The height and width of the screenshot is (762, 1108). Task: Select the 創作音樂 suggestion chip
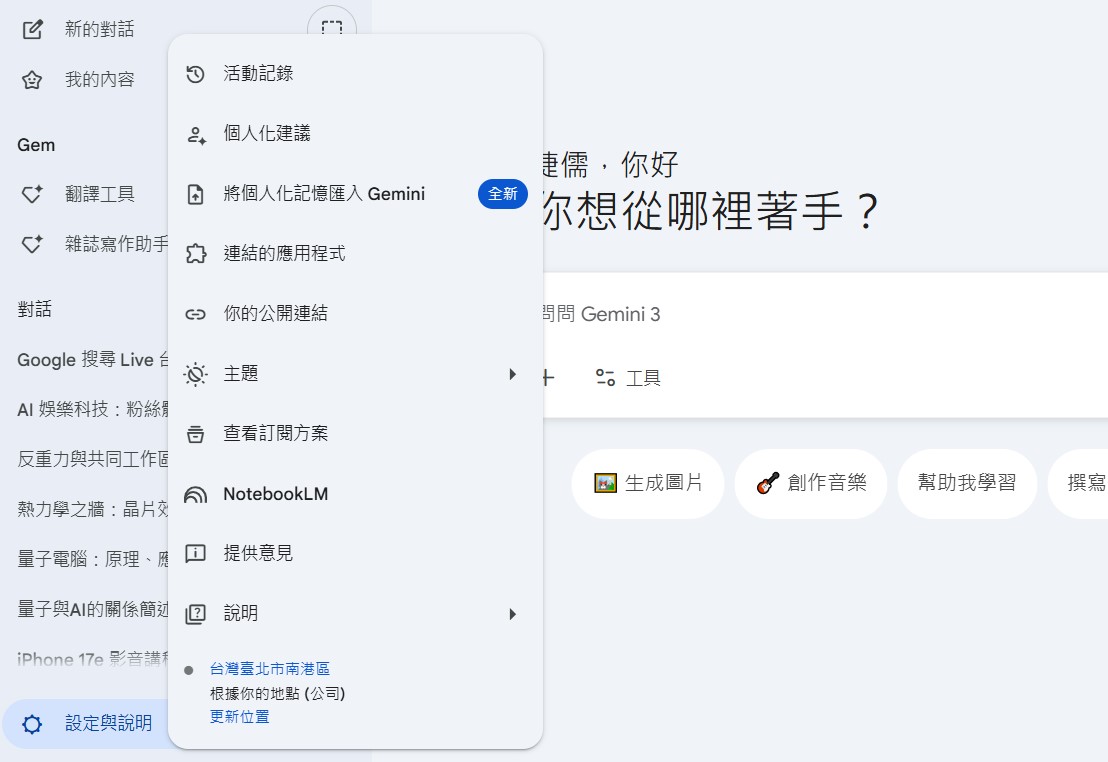(810, 483)
